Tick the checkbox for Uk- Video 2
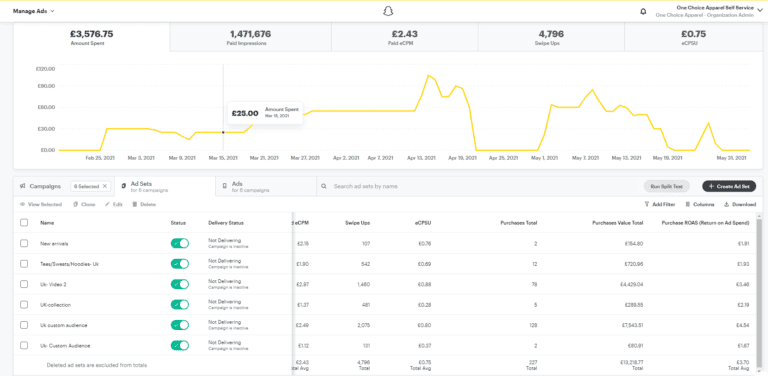 coord(24,284)
